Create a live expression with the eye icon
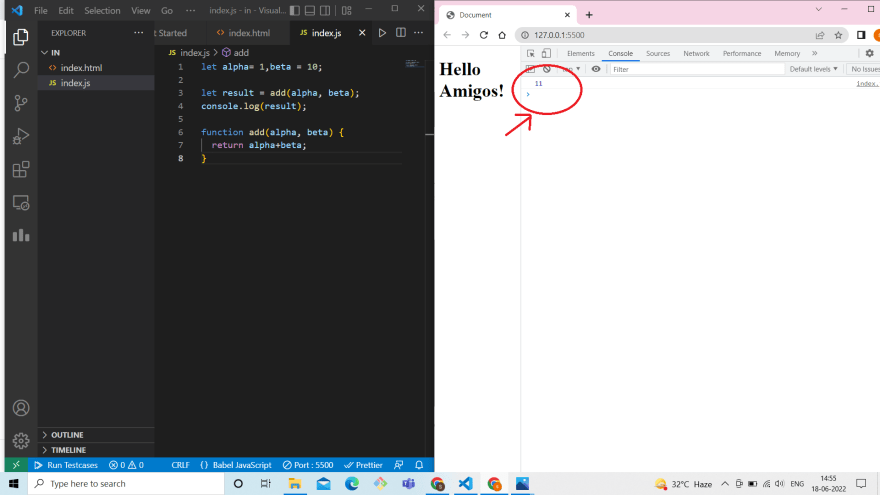The height and width of the screenshot is (495, 880). coord(596,69)
